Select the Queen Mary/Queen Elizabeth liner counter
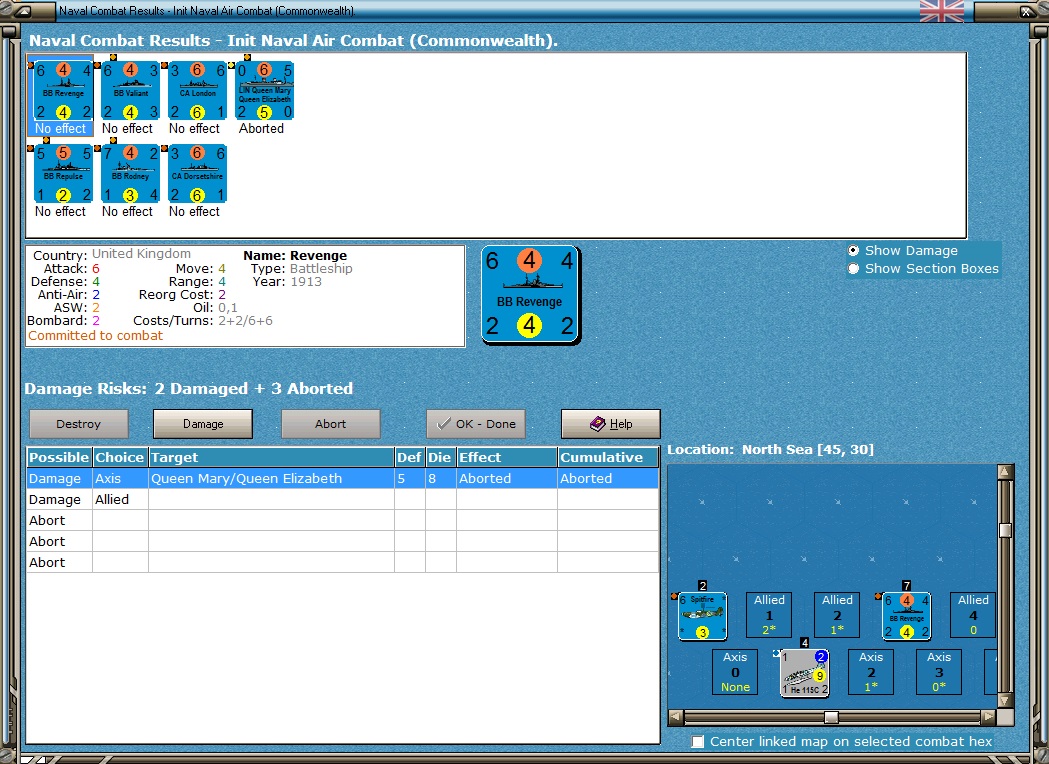Image resolution: width=1049 pixels, height=764 pixels. point(264,90)
